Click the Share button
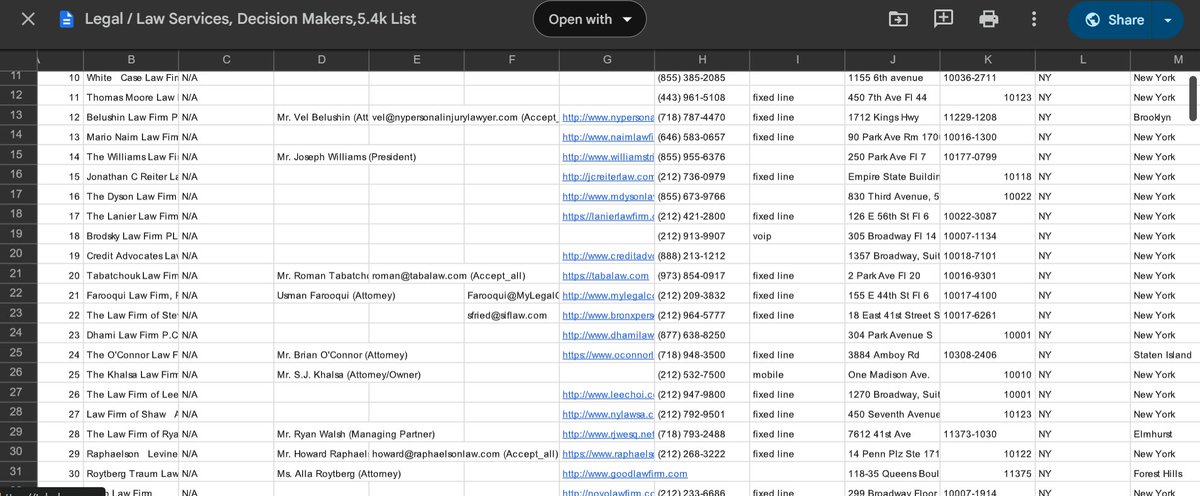The height and width of the screenshot is (496, 1200). tap(1112, 19)
